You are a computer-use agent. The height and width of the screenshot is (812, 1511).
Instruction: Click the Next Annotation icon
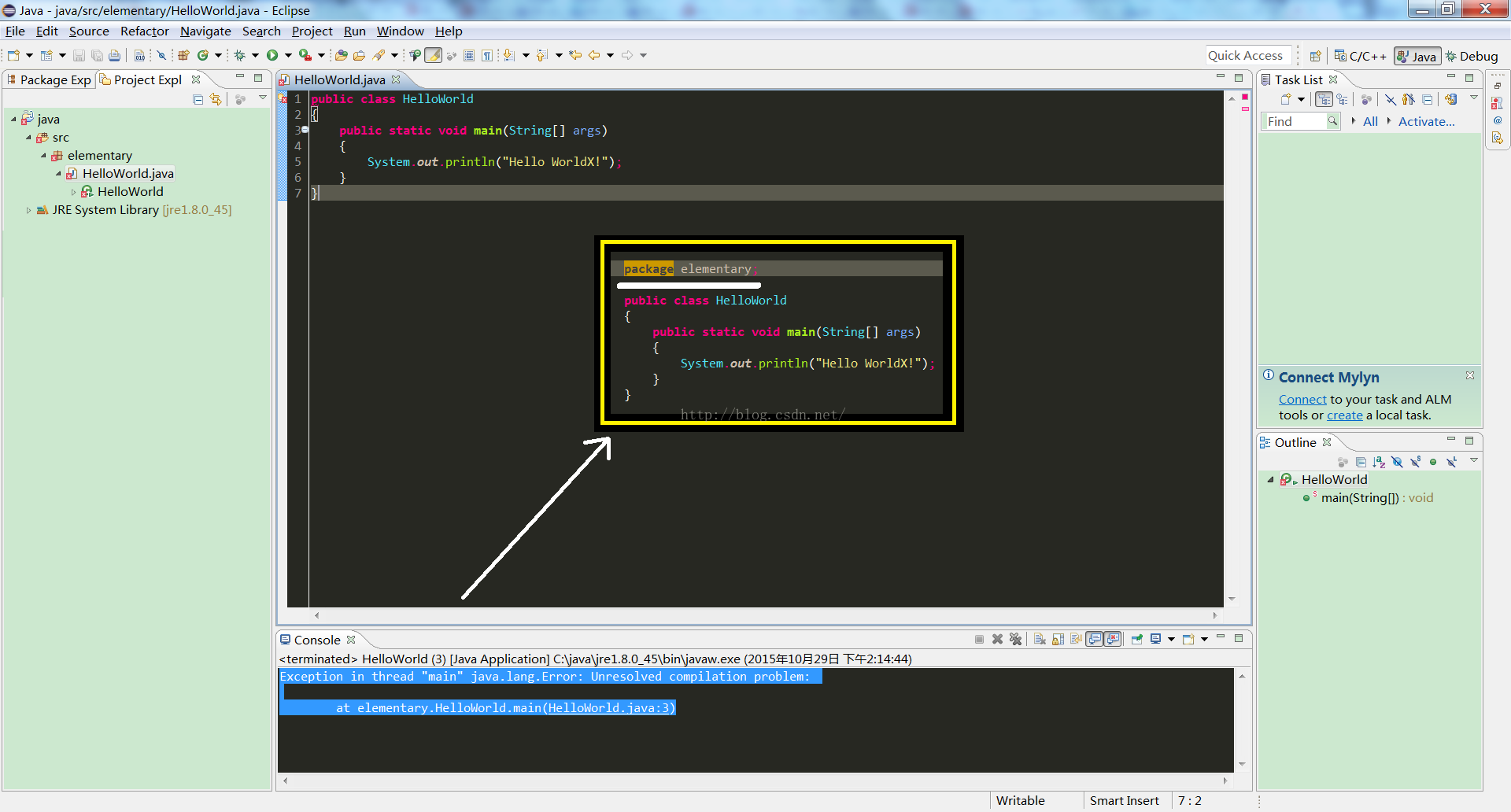(508, 55)
